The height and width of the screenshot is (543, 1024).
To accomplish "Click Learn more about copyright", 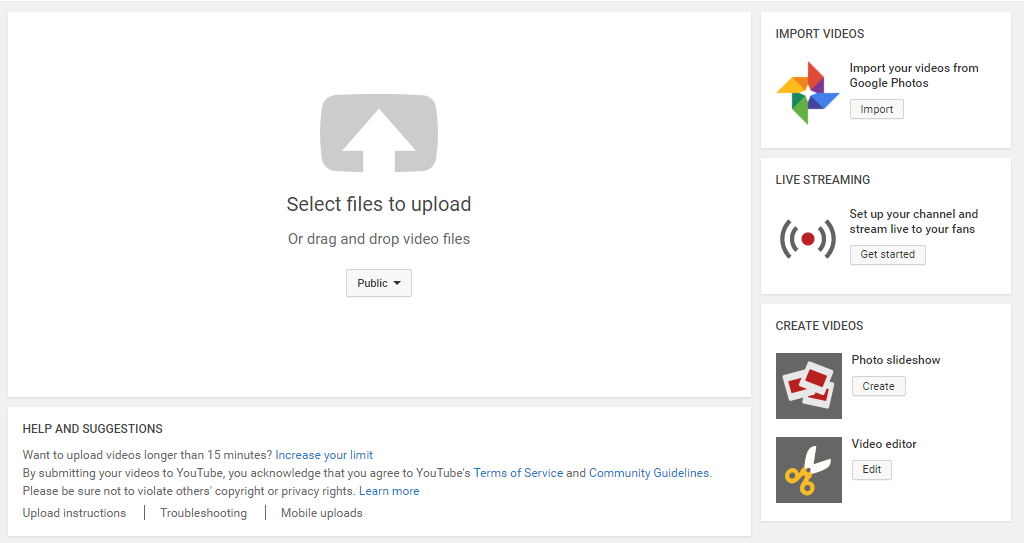I will point(389,491).
